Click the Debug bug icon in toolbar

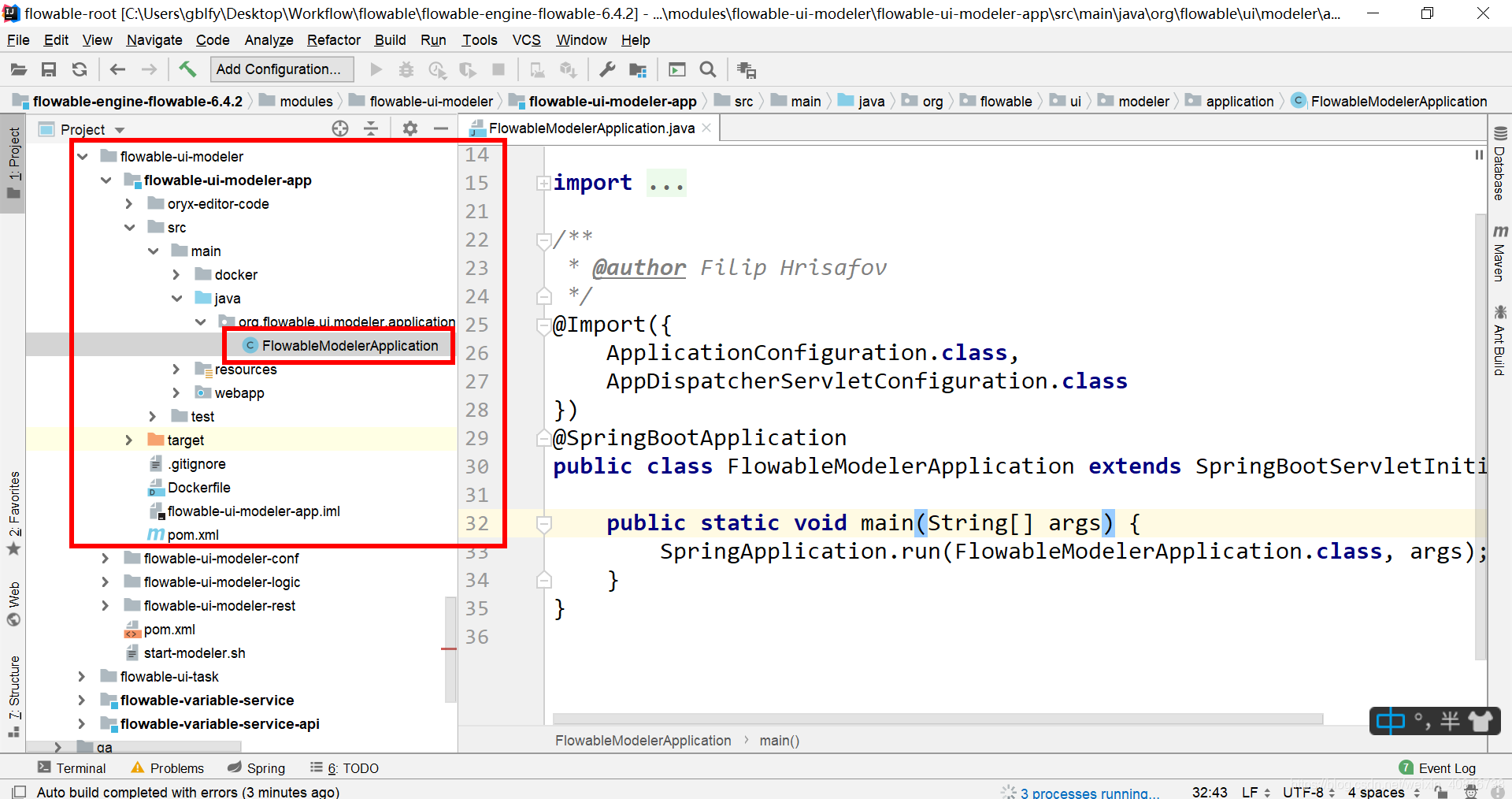click(406, 70)
